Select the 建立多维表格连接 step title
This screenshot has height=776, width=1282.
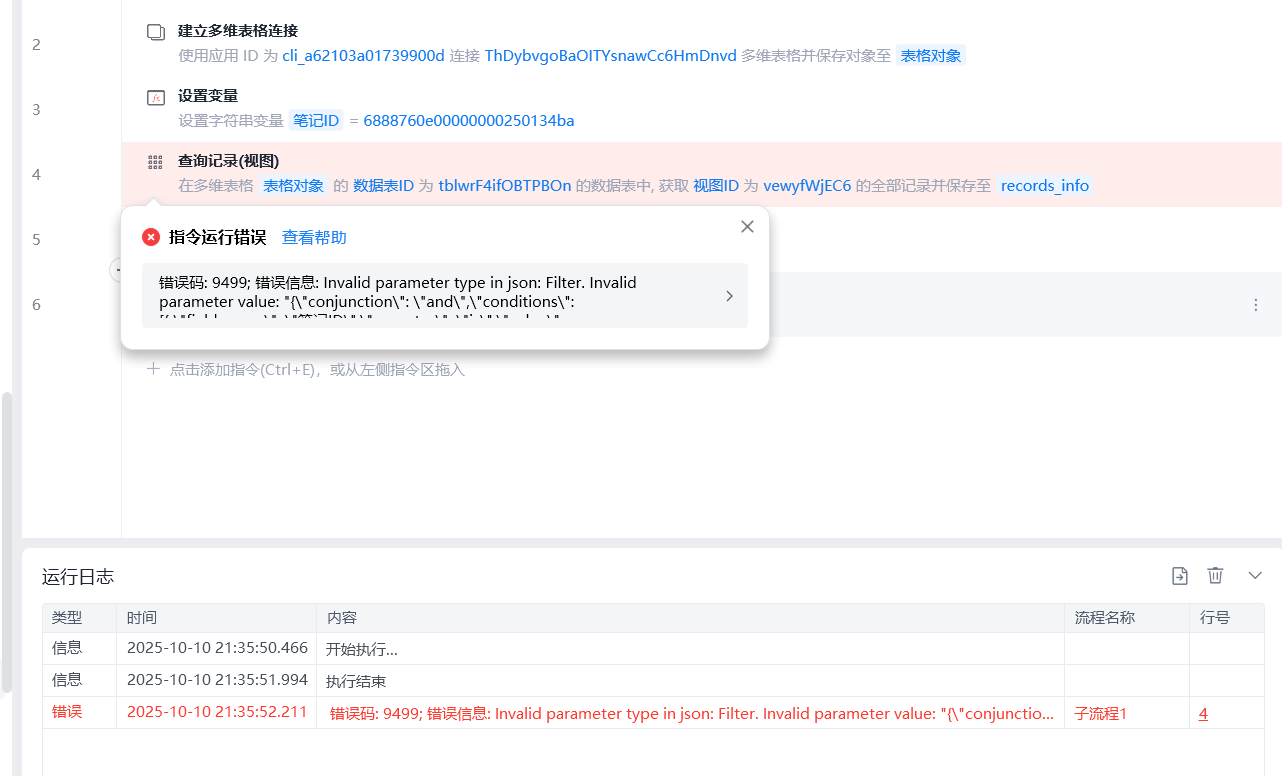(238, 31)
